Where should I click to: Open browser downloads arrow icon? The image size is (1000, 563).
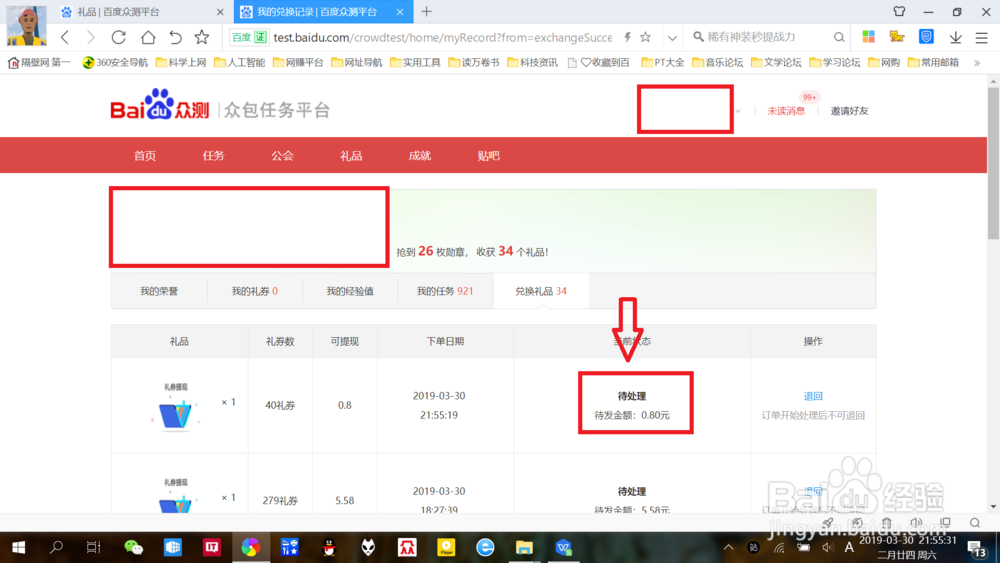(955, 38)
